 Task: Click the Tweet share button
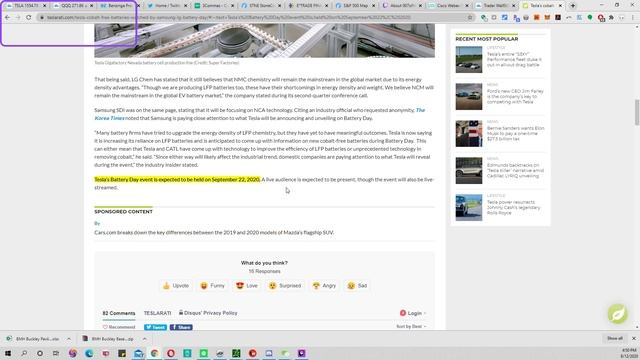click(155, 327)
